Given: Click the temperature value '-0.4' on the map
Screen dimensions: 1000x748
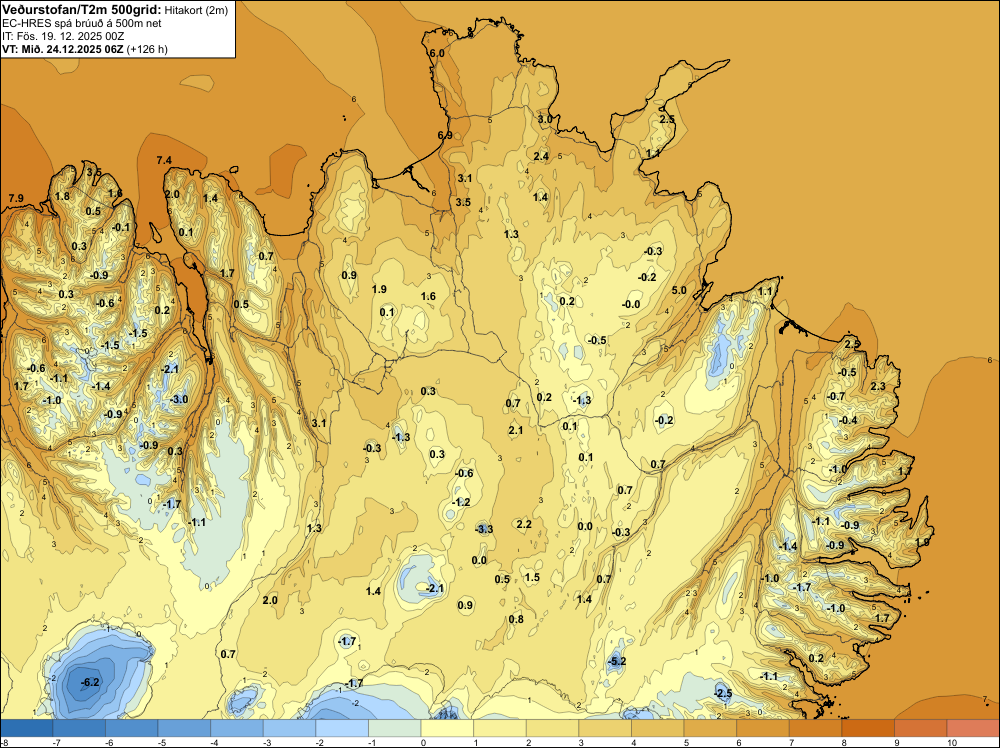Looking at the screenshot, I should 848,420.
